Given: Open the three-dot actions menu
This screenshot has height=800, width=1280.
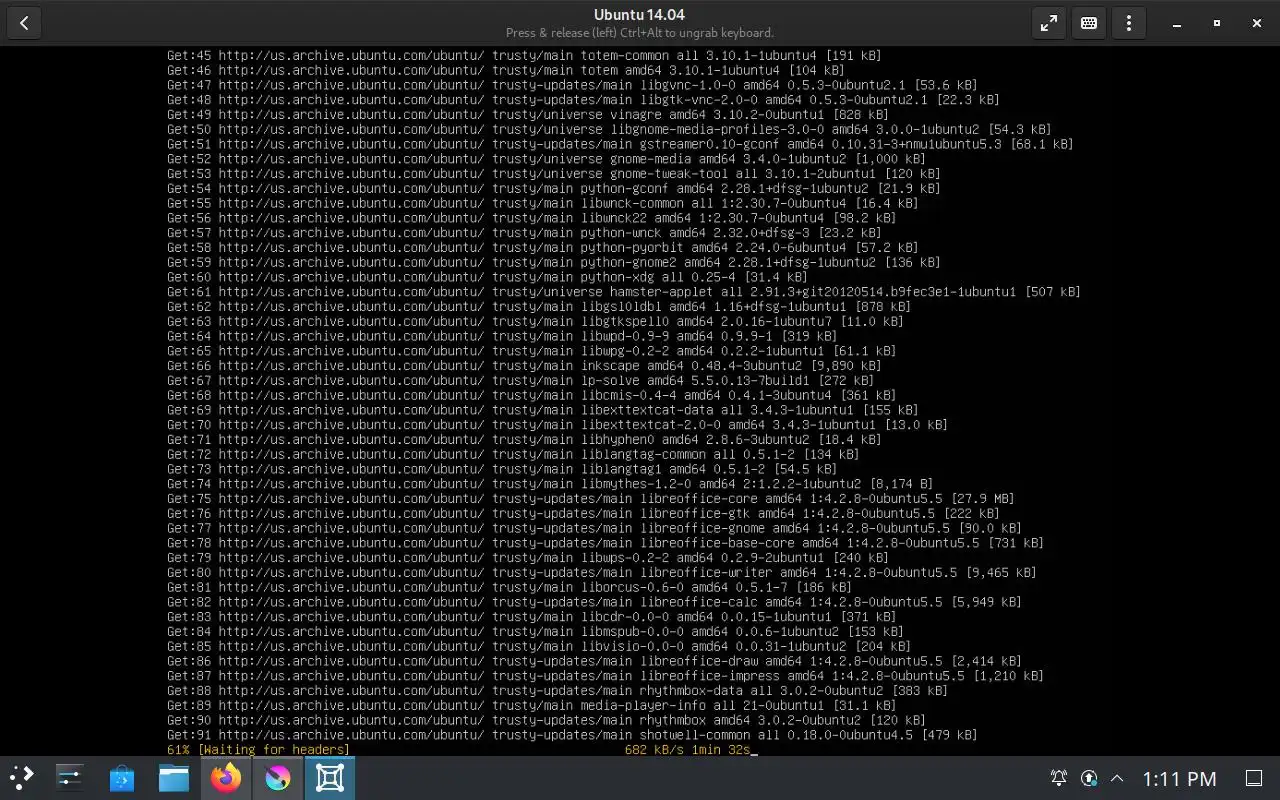Looking at the screenshot, I should tap(1129, 23).
